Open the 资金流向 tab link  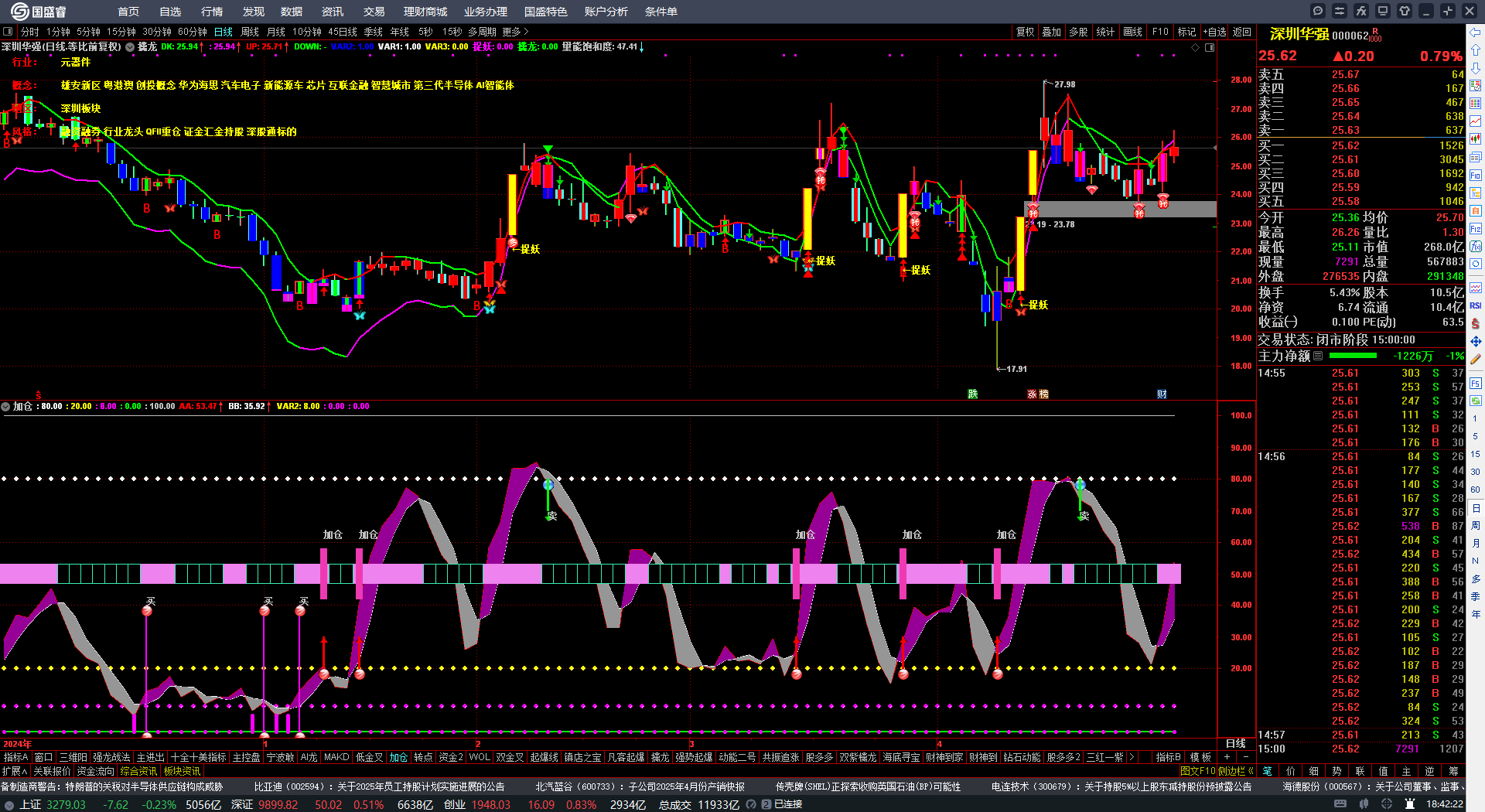tap(96, 771)
